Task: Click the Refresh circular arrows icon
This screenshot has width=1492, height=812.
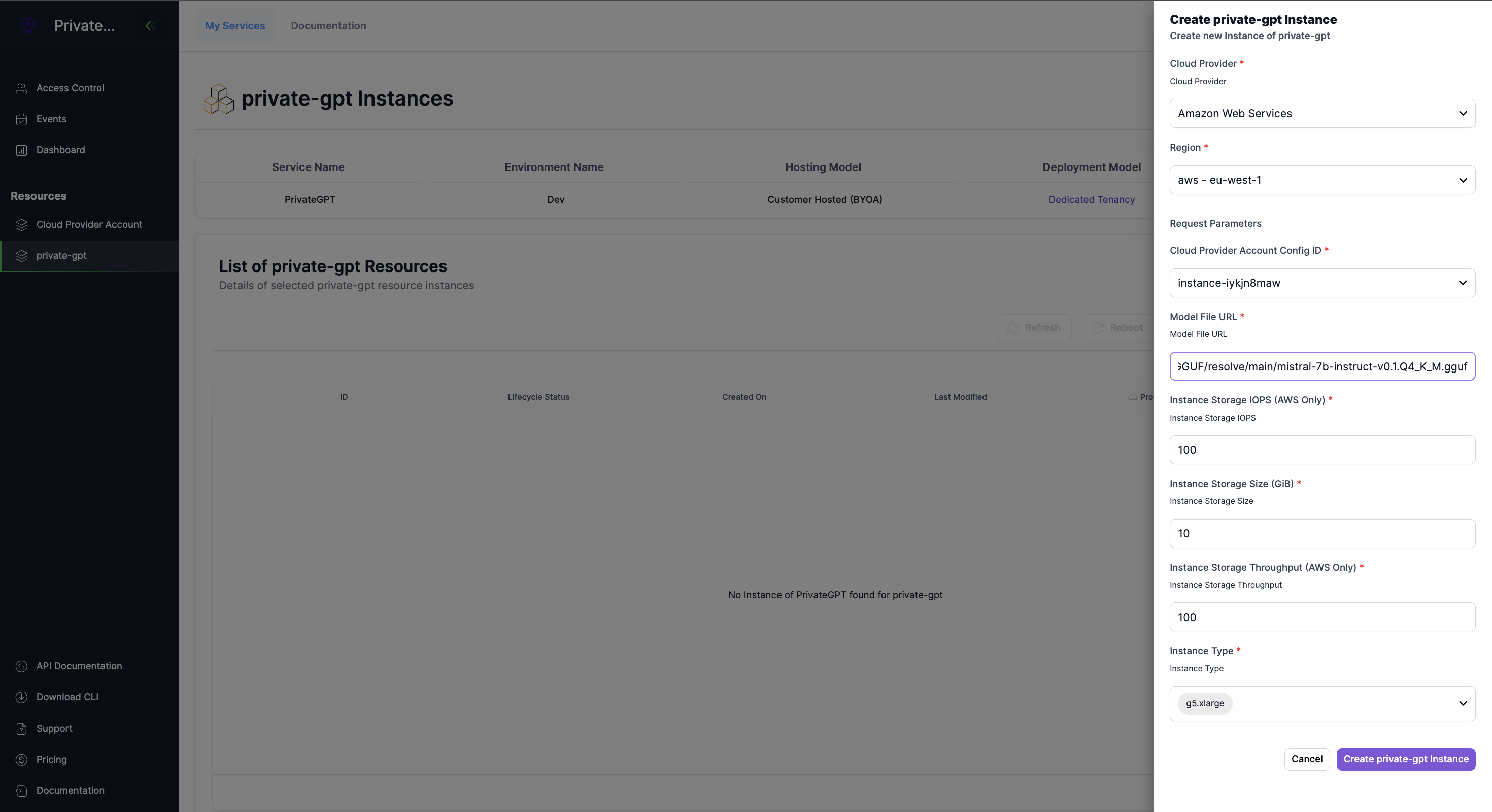Action: (x=1012, y=328)
